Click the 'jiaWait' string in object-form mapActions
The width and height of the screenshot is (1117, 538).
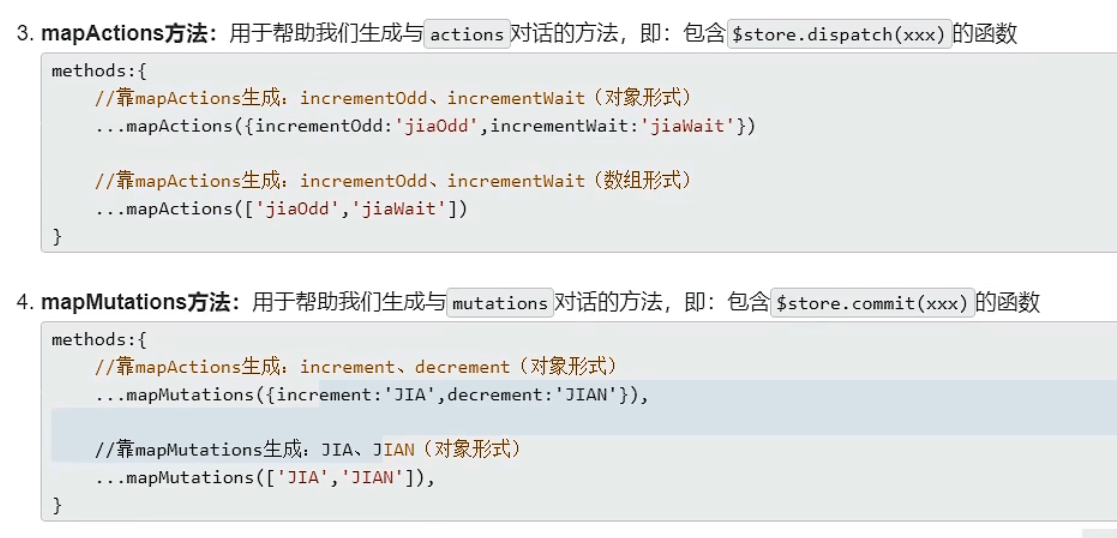click(689, 126)
